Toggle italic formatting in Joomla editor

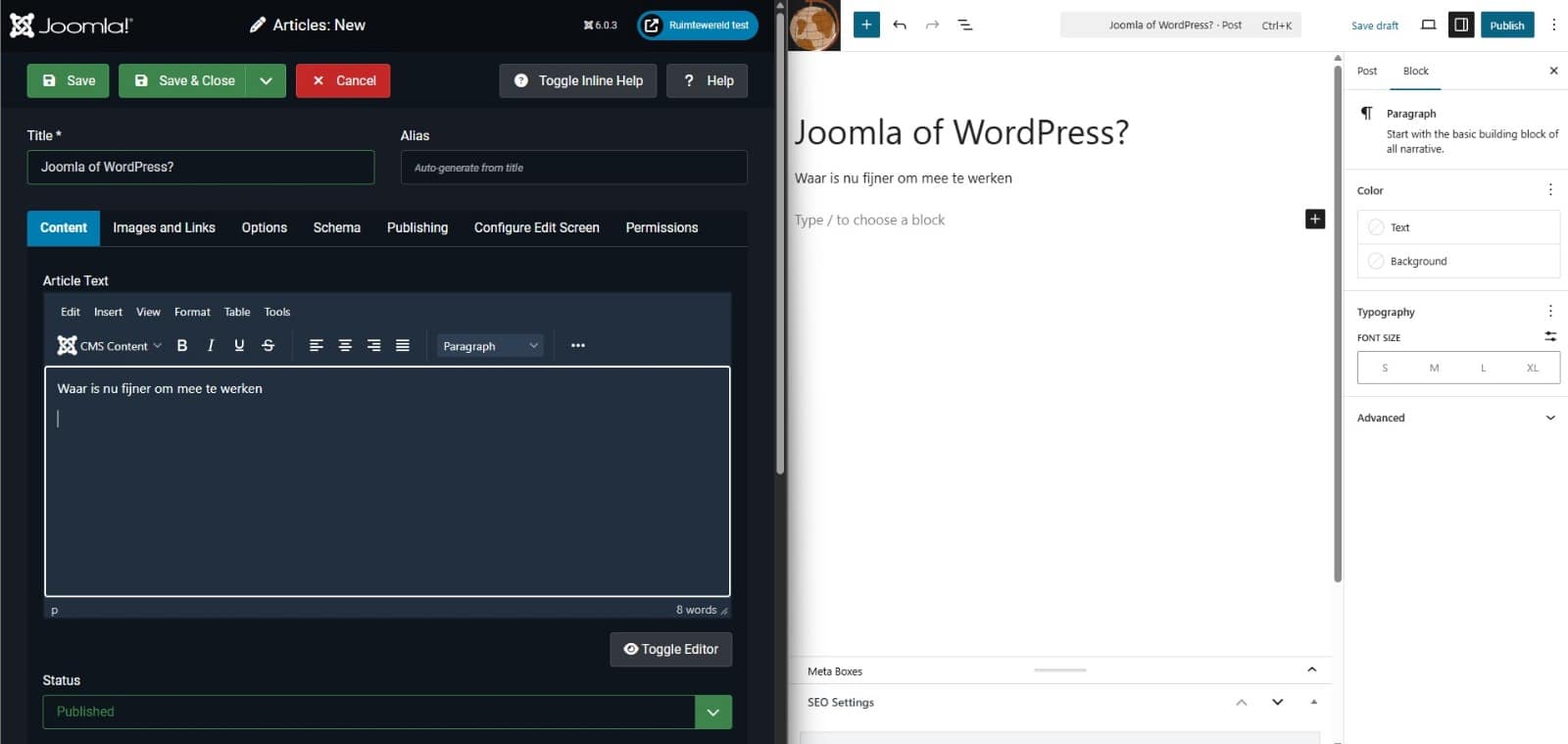pos(211,345)
